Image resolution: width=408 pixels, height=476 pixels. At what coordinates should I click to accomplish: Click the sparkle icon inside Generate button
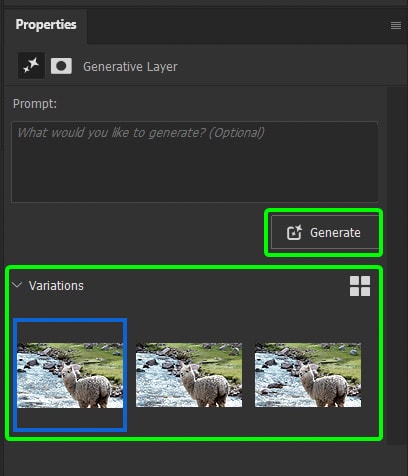coord(294,232)
